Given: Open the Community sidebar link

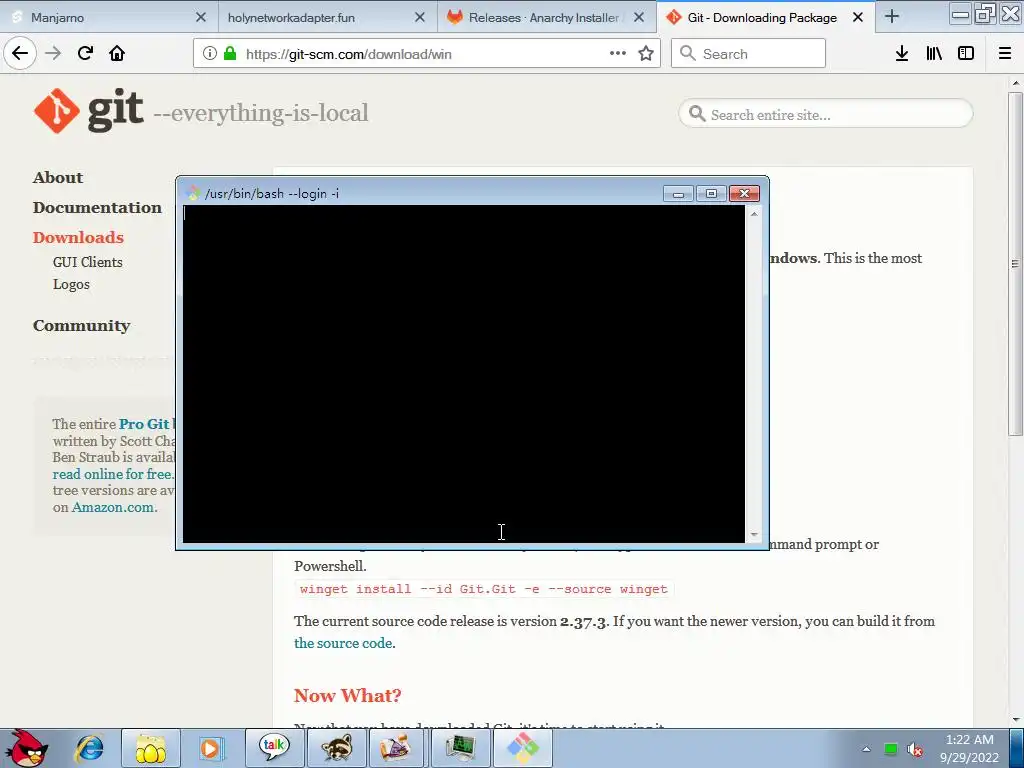Looking at the screenshot, I should pos(82,326).
